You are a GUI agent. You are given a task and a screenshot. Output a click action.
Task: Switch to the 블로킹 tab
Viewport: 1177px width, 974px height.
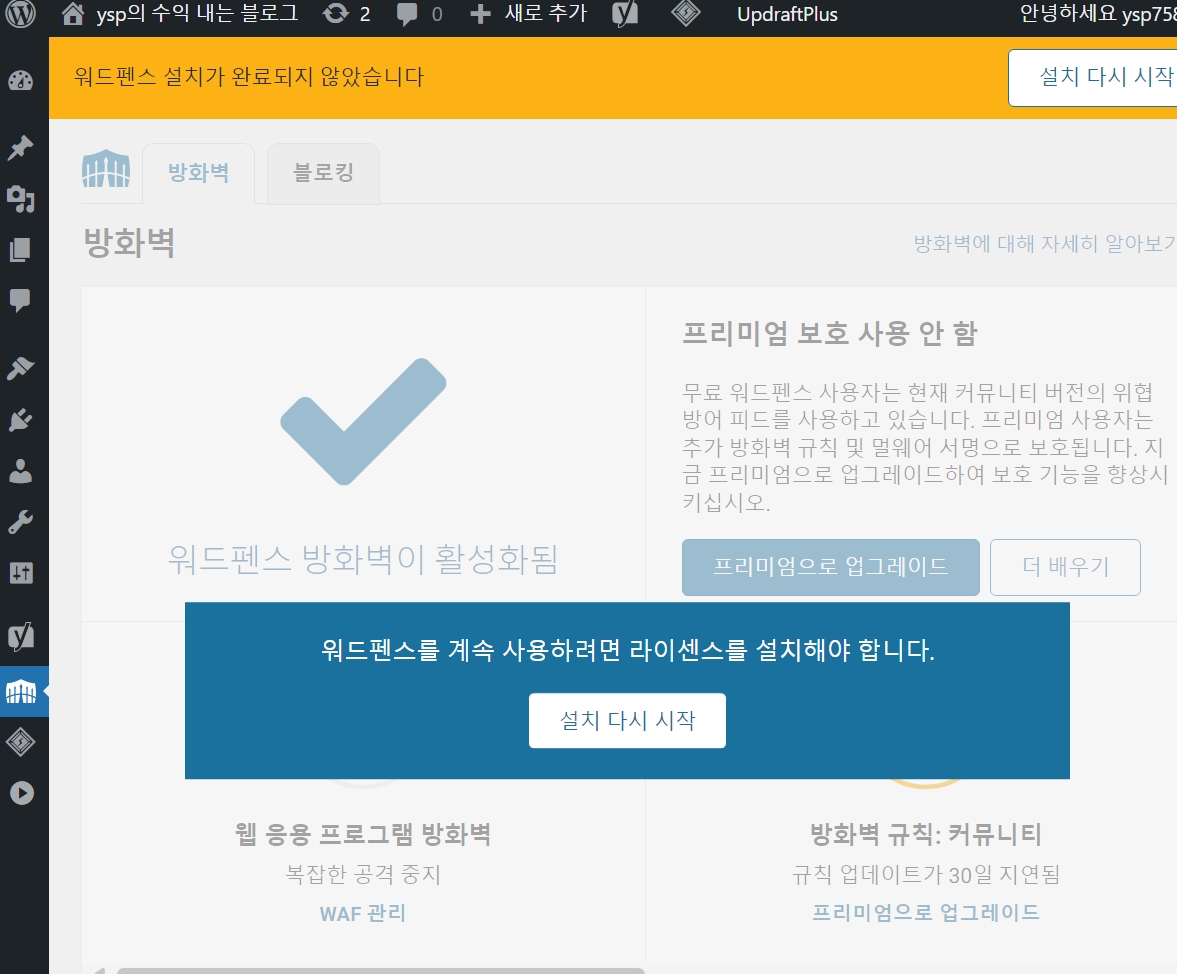[323, 173]
